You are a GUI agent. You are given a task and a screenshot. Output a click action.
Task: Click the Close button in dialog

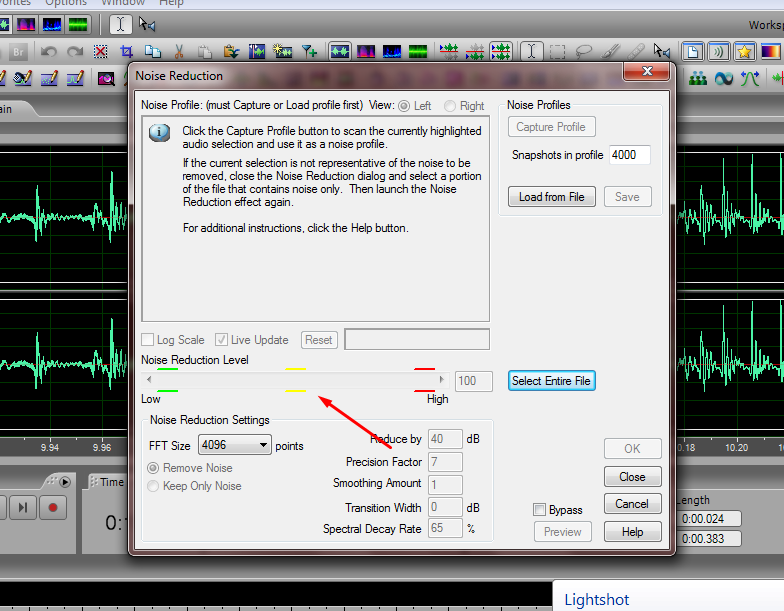click(632, 477)
